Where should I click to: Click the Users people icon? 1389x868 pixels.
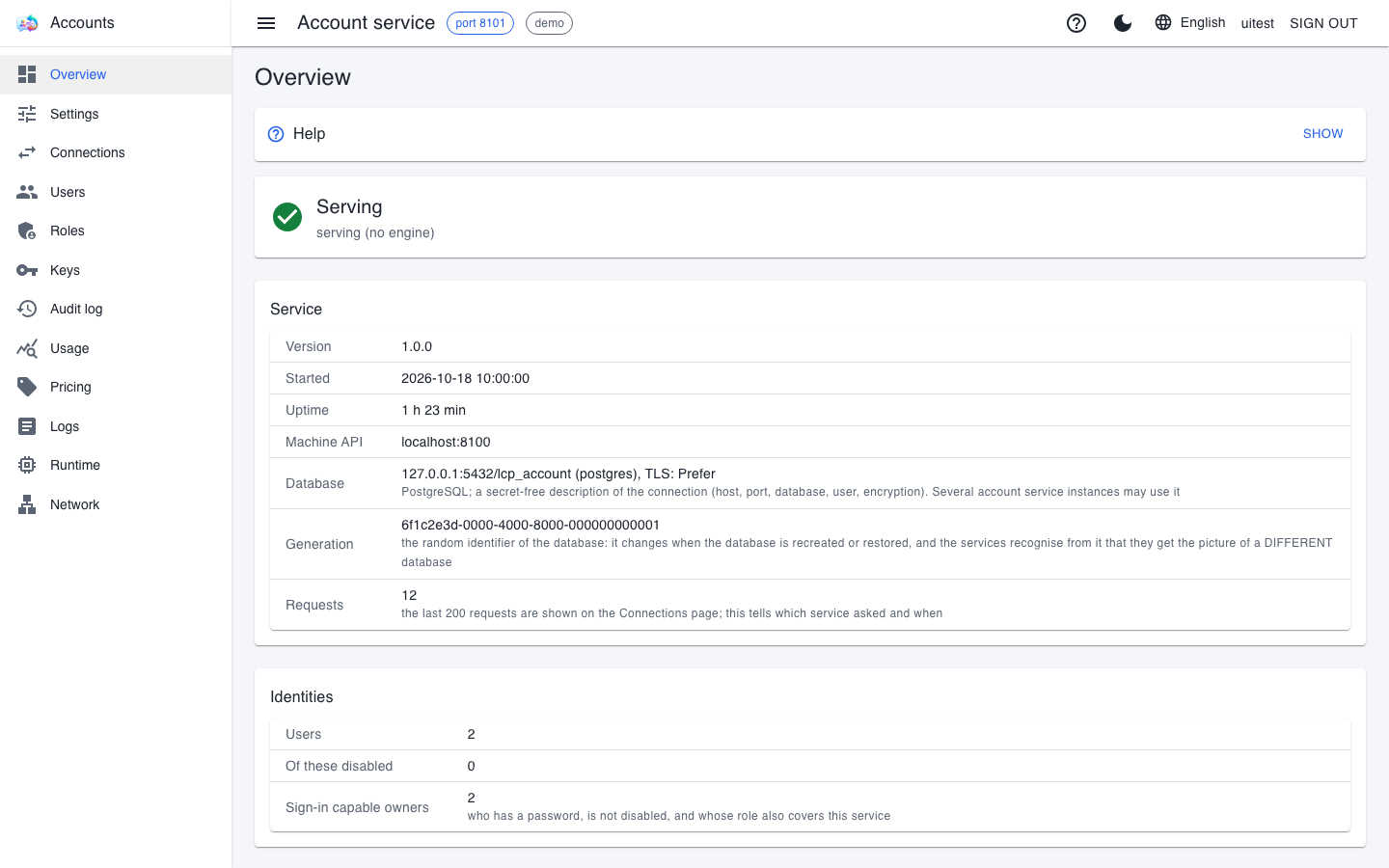(27, 192)
